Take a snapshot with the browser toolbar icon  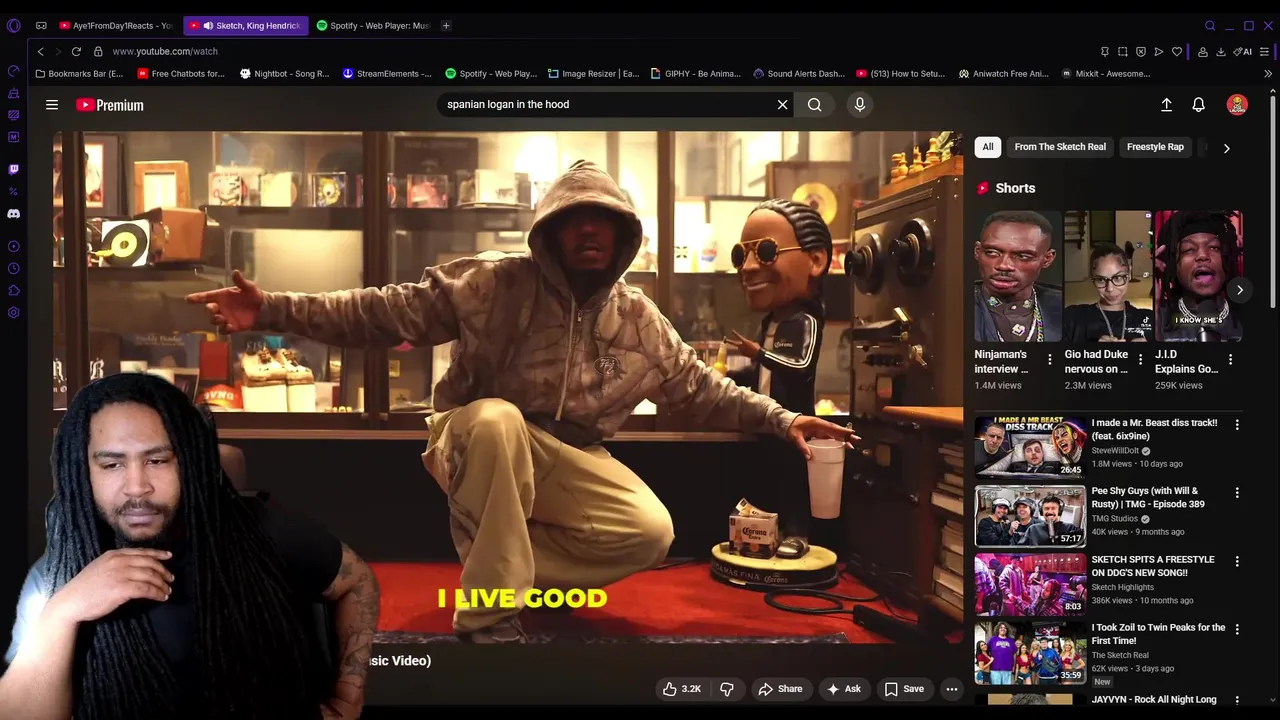coord(1123,51)
